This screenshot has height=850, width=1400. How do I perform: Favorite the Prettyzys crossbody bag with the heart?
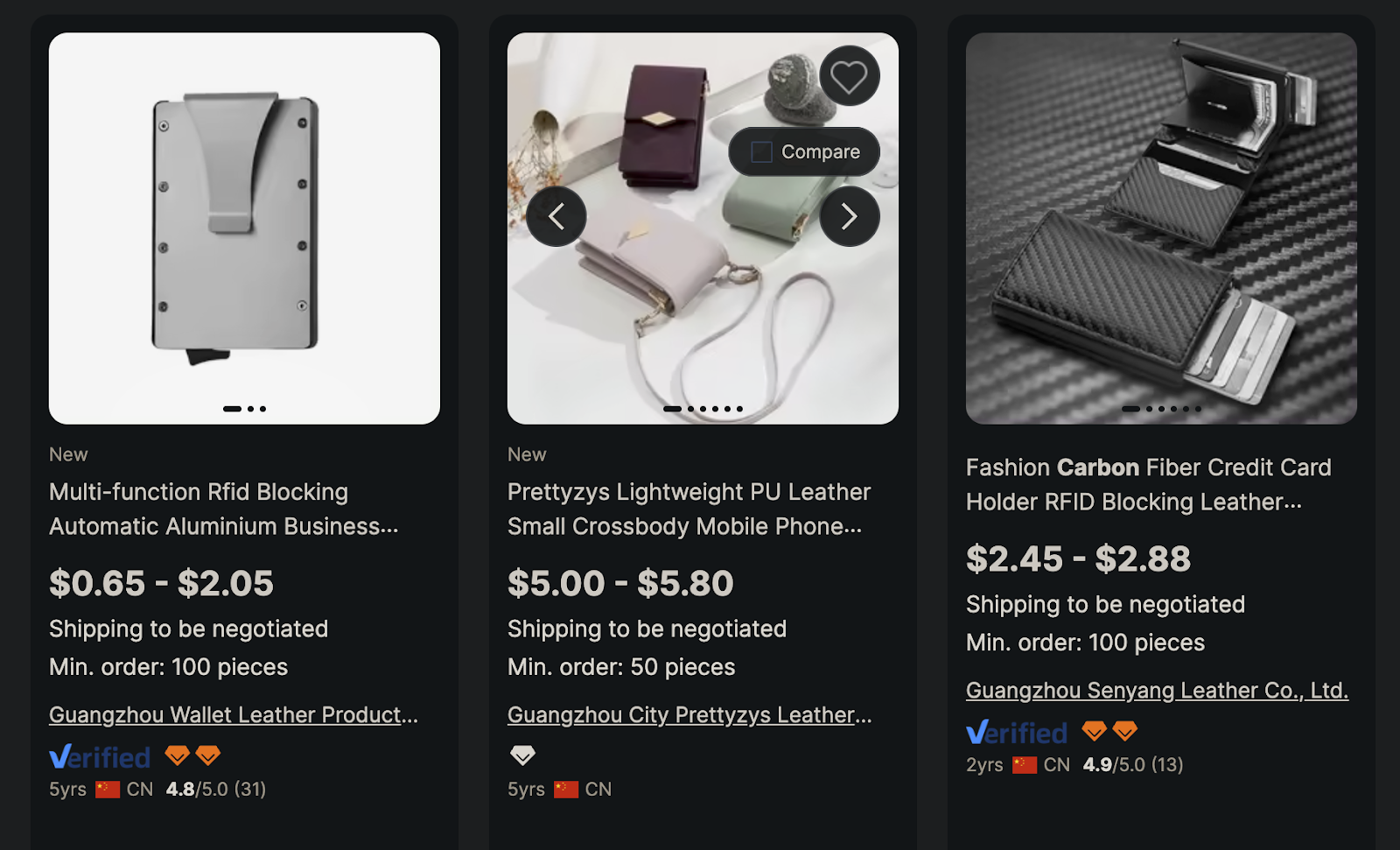click(848, 75)
